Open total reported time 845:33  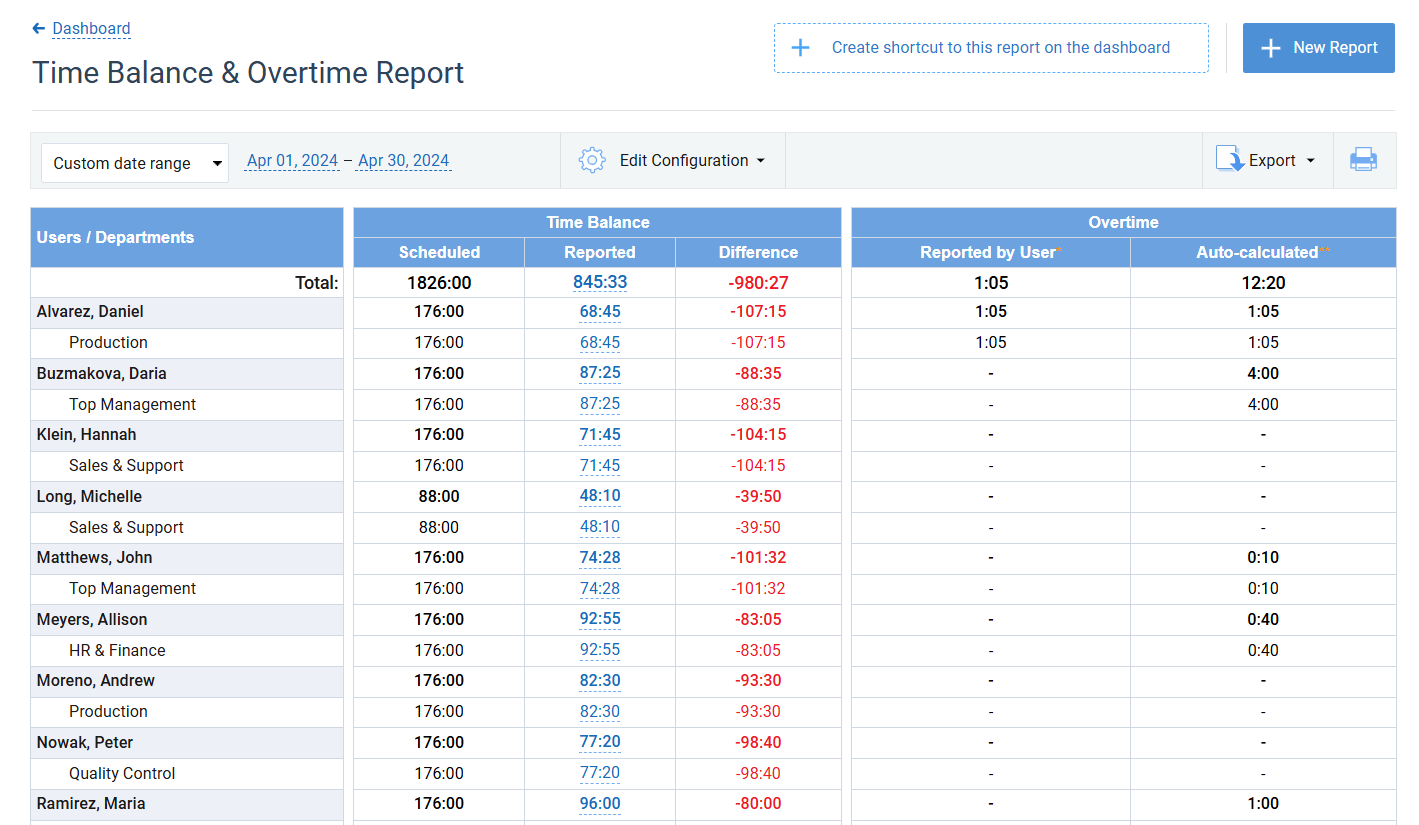pos(600,283)
